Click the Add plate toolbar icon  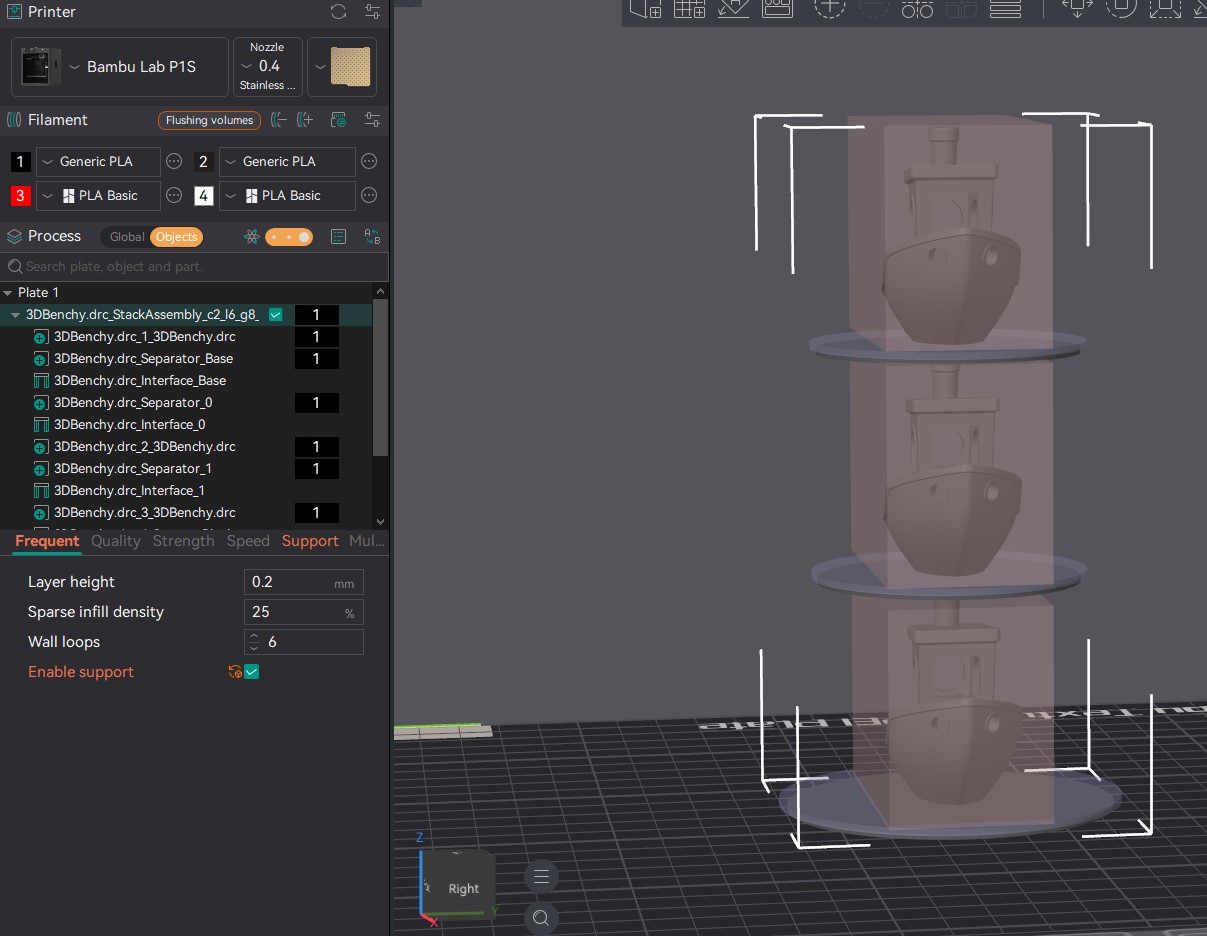point(689,8)
